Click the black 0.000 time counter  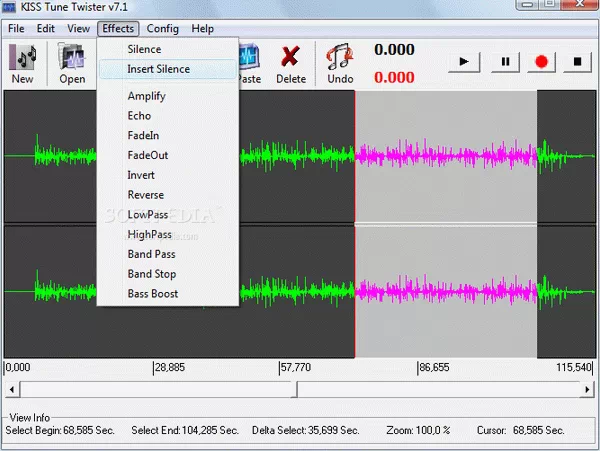394,50
